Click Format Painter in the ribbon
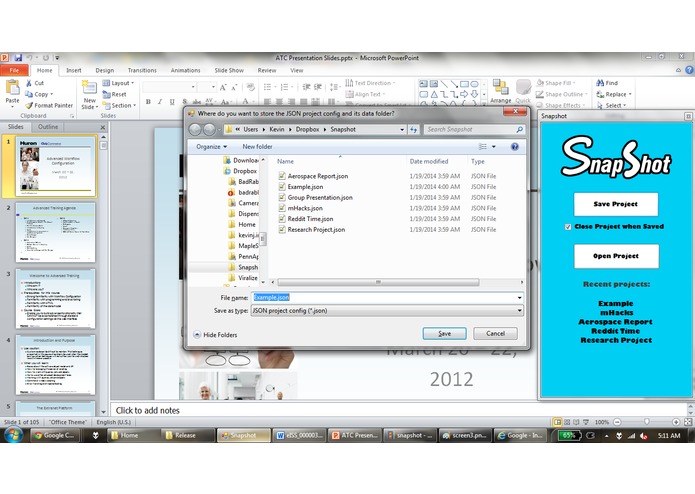This screenshot has width=695, height=494. click(x=49, y=105)
